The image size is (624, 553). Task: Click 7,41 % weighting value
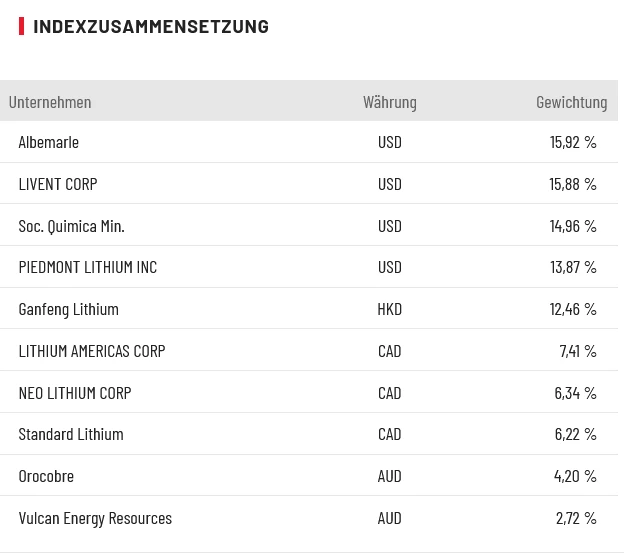coord(577,351)
